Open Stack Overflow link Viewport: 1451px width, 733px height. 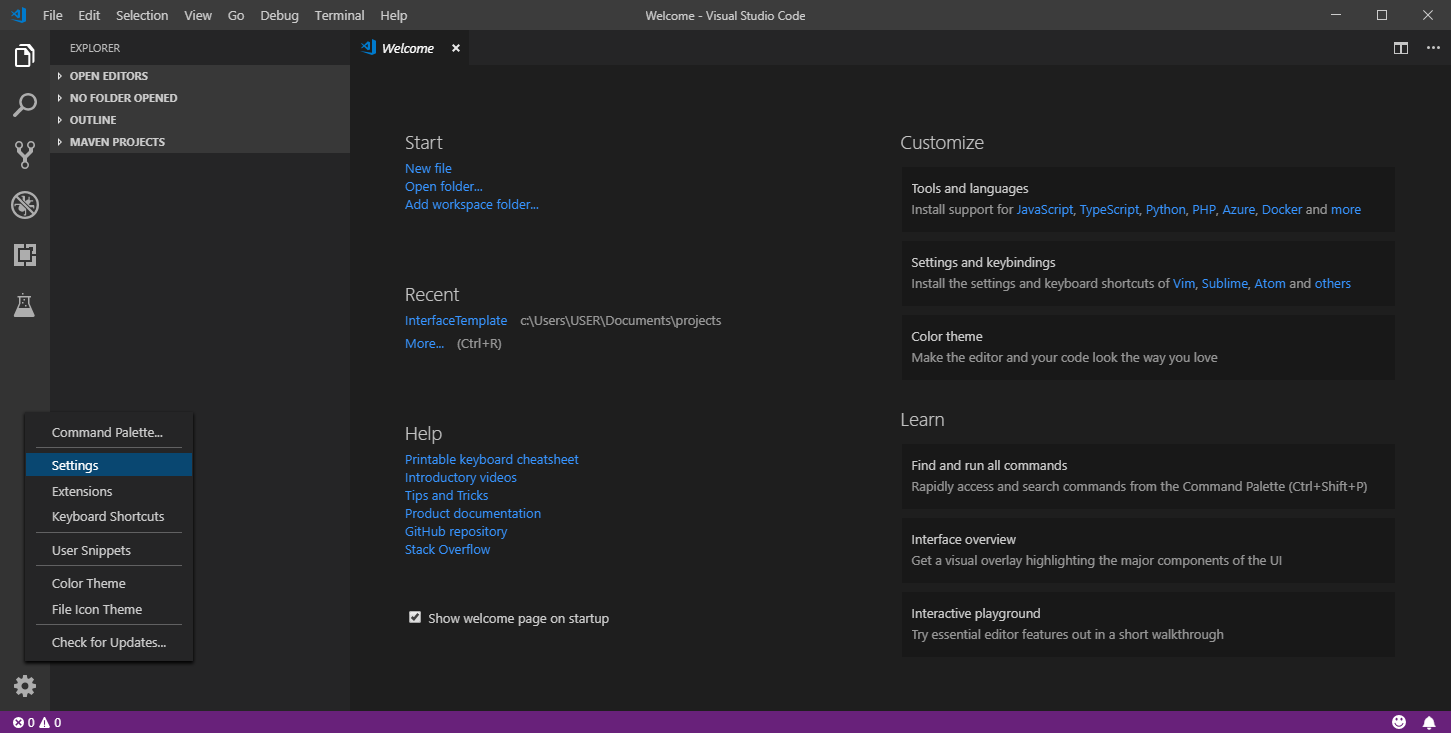pos(447,549)
